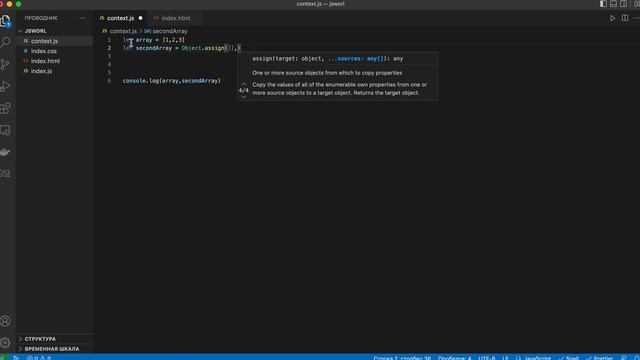The image size is (640, 360).
Task: Open context.js in the file explorer
Action: [44, 41]
